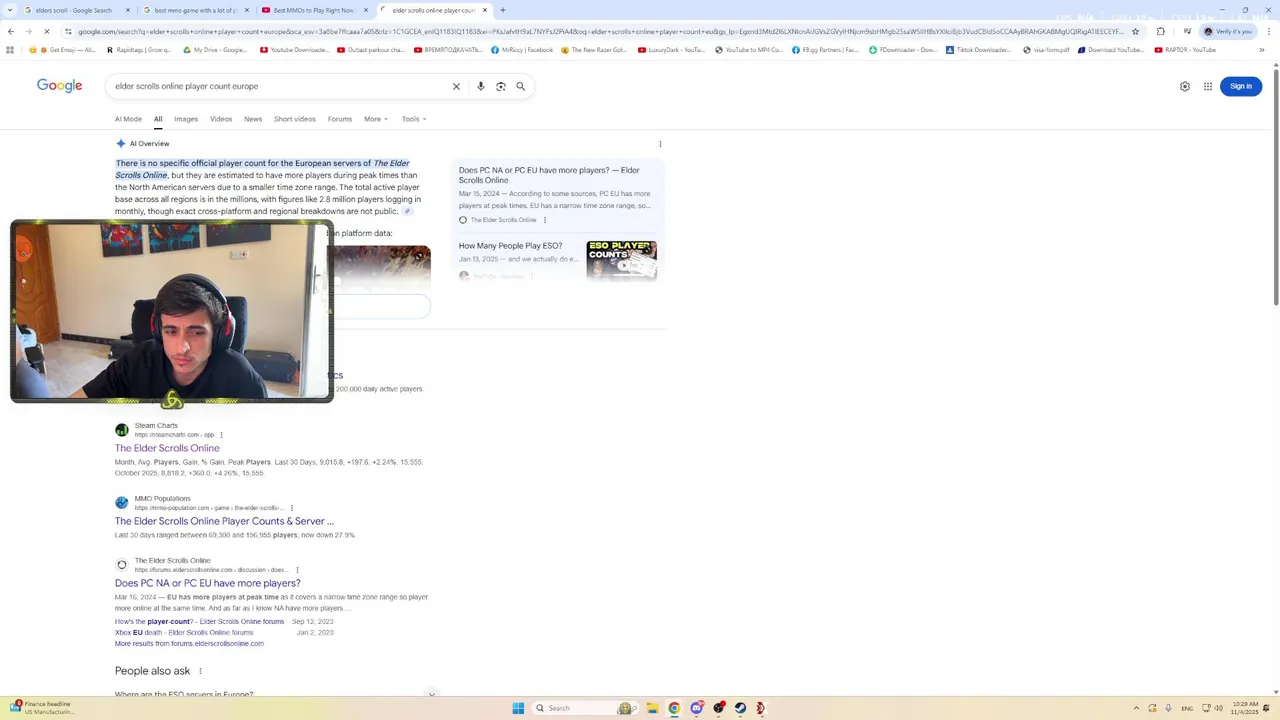Open Discord from the taskbar

tap(696, 708)
